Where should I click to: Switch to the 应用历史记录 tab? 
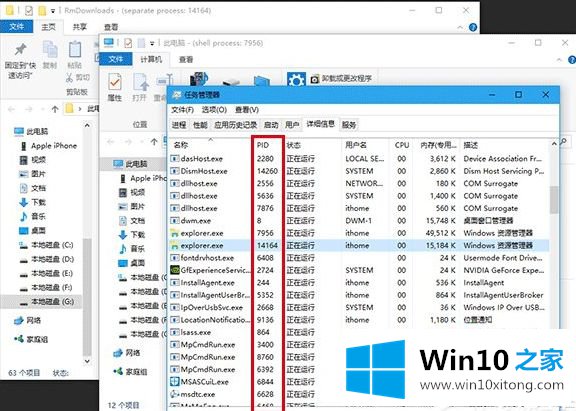[235, 125]
